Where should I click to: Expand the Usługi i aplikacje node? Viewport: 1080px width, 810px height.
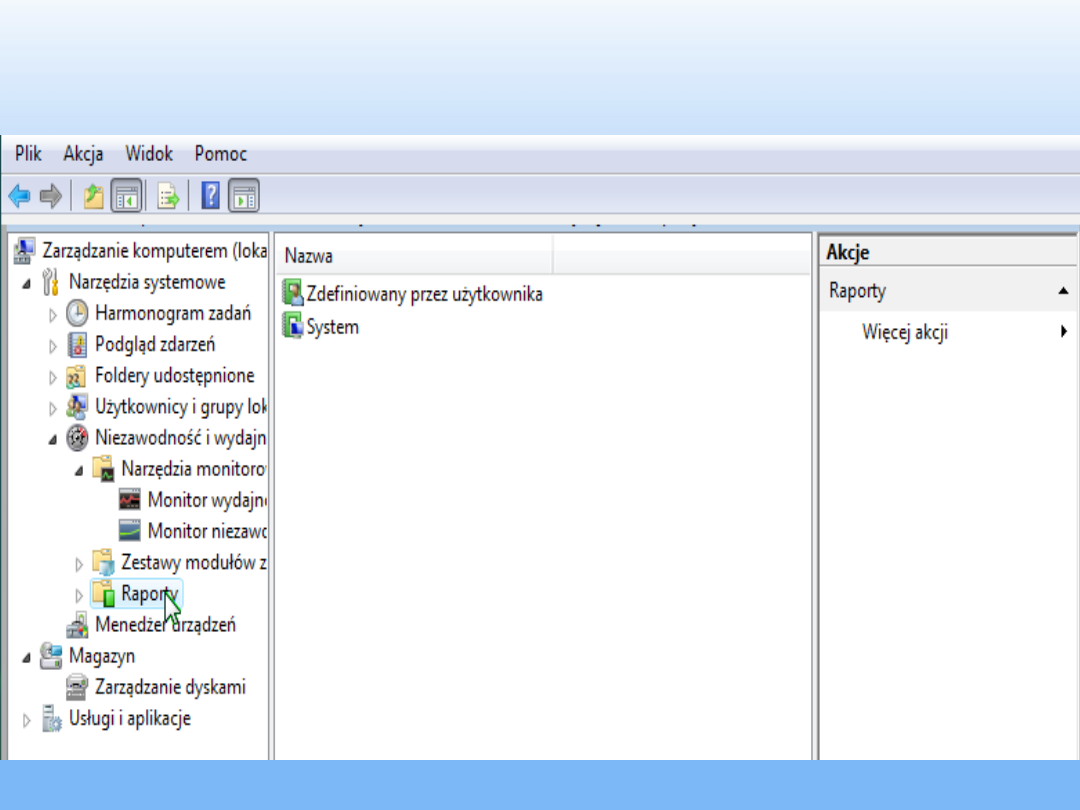click(x=27, y=720)
